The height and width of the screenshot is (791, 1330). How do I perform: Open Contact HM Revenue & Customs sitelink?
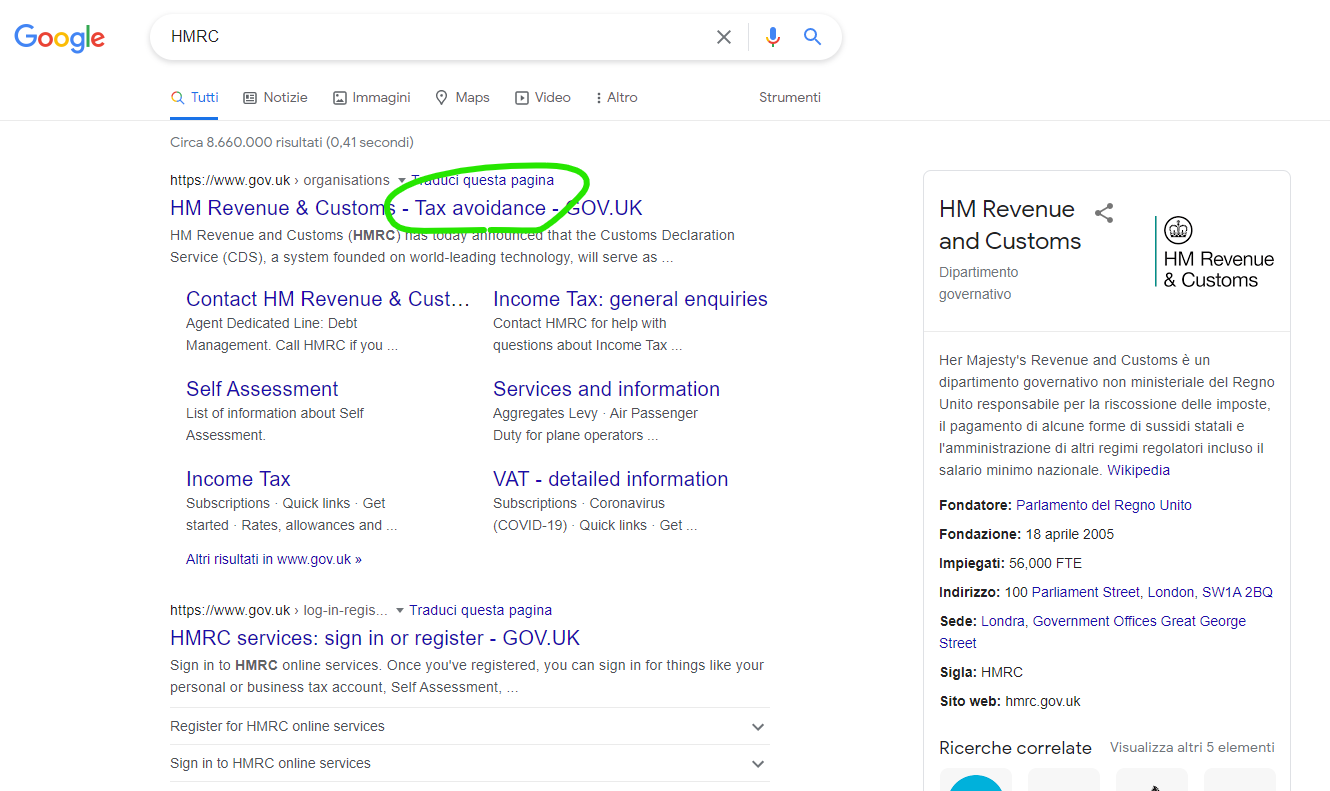(327, 299)
